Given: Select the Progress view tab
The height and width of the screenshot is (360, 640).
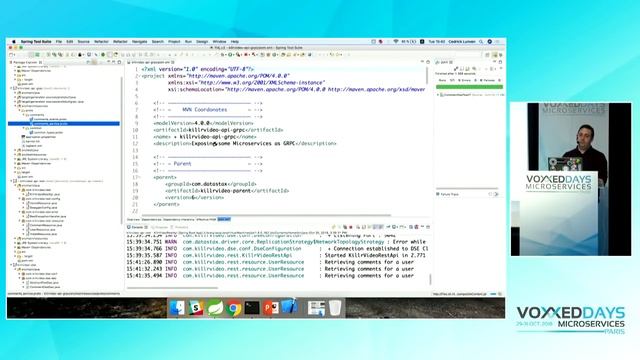Looking at the screenshot, I should point(160,227).
